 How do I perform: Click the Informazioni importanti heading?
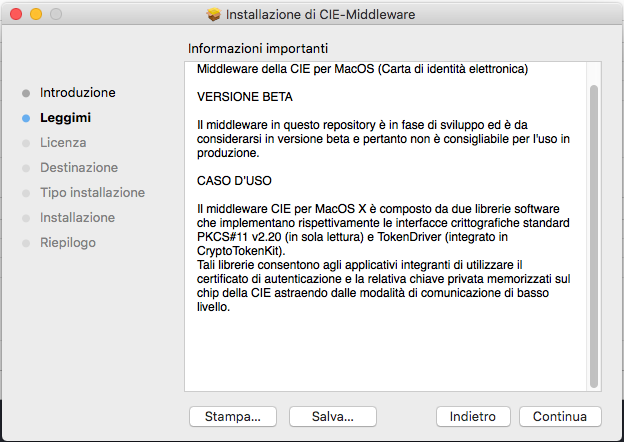[258, 49]
